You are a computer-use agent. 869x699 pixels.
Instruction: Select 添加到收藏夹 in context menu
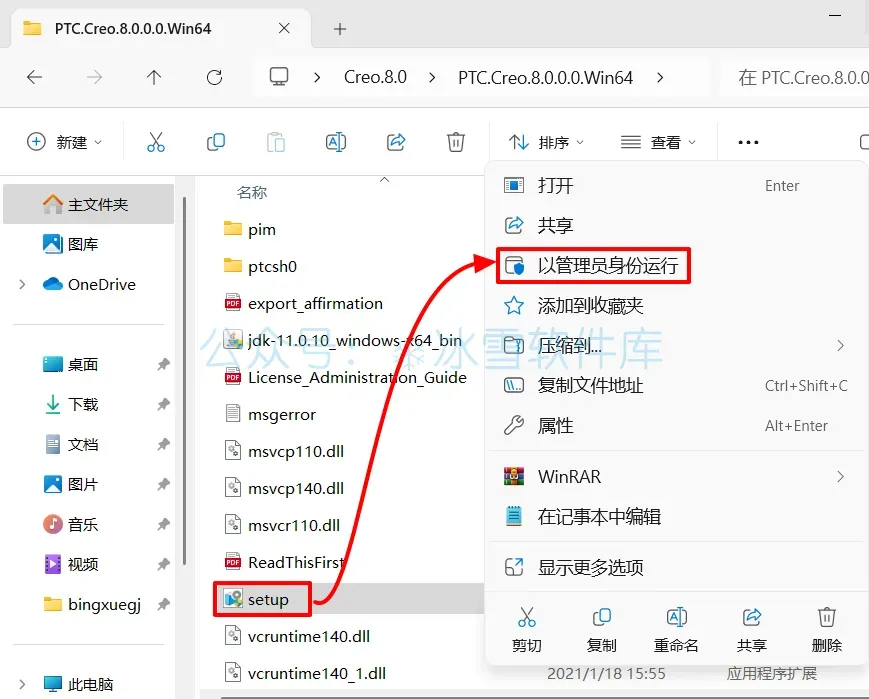coord(676,305)
